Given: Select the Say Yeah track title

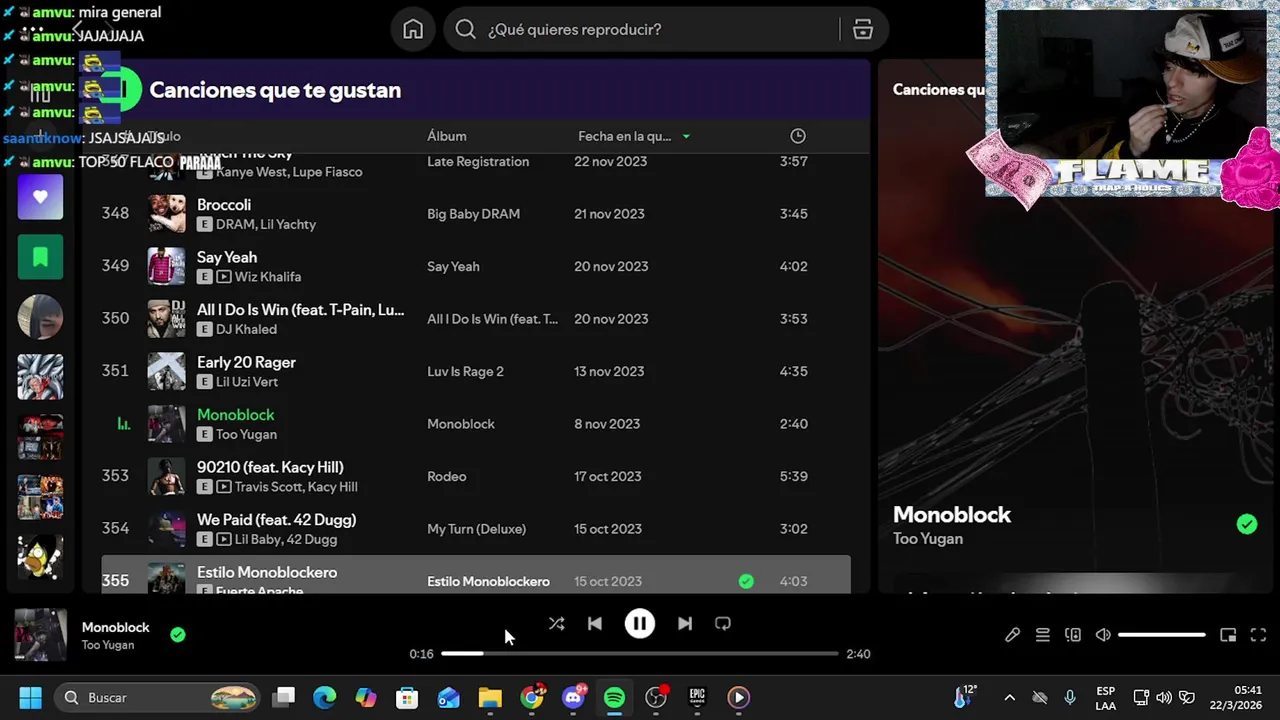Looking at the screenshot, I should point(227,257).
